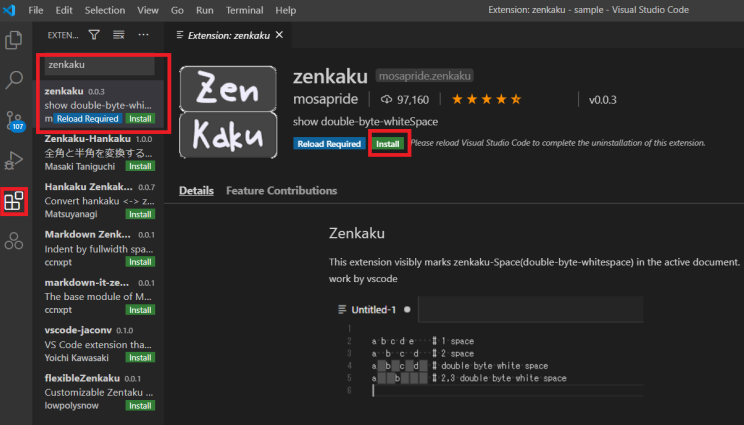
Task: Click the v0.0.3 version label
Action: [x=603, y=100]
